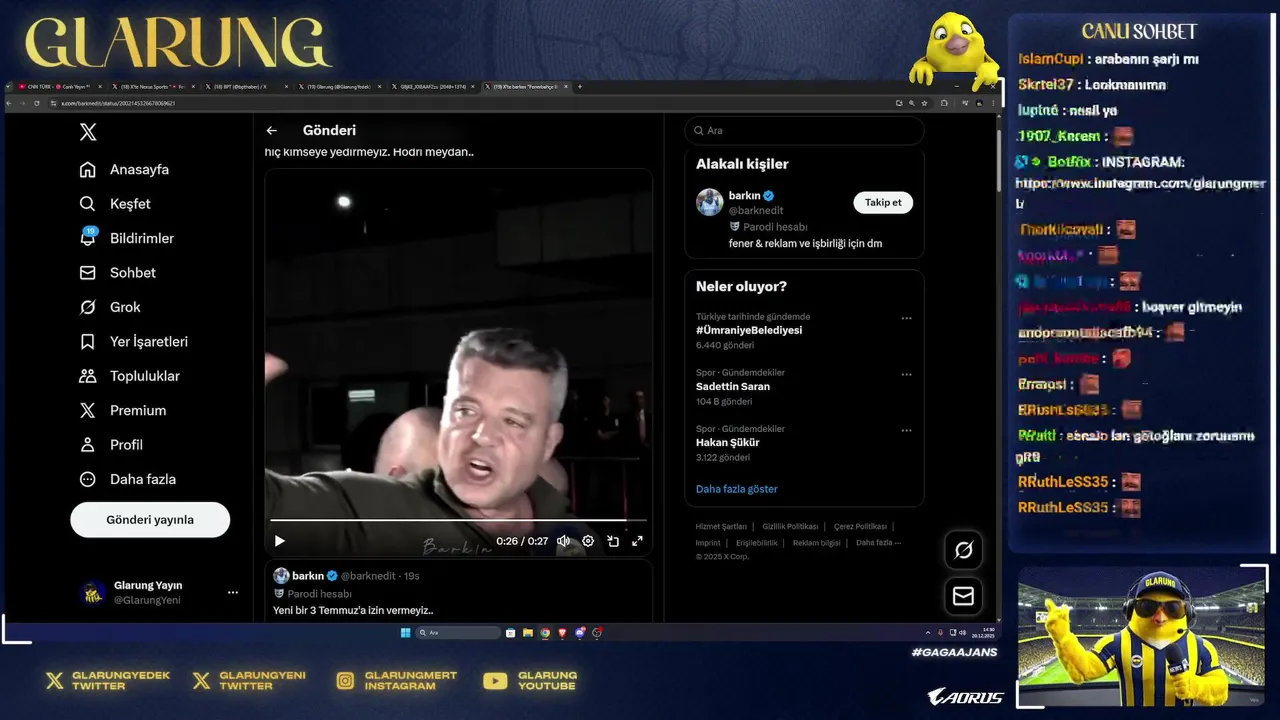The image size is (1280, 720).
Task: Go to Anasayfa in the sidebar
Action: tap(125, 169)
